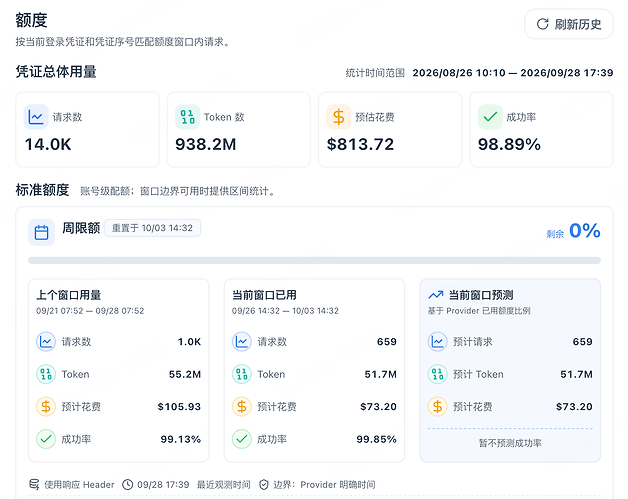Click the 统计时间范围 date range text
This screenshot has width=628, height=499.
click(x=513, y=72)
